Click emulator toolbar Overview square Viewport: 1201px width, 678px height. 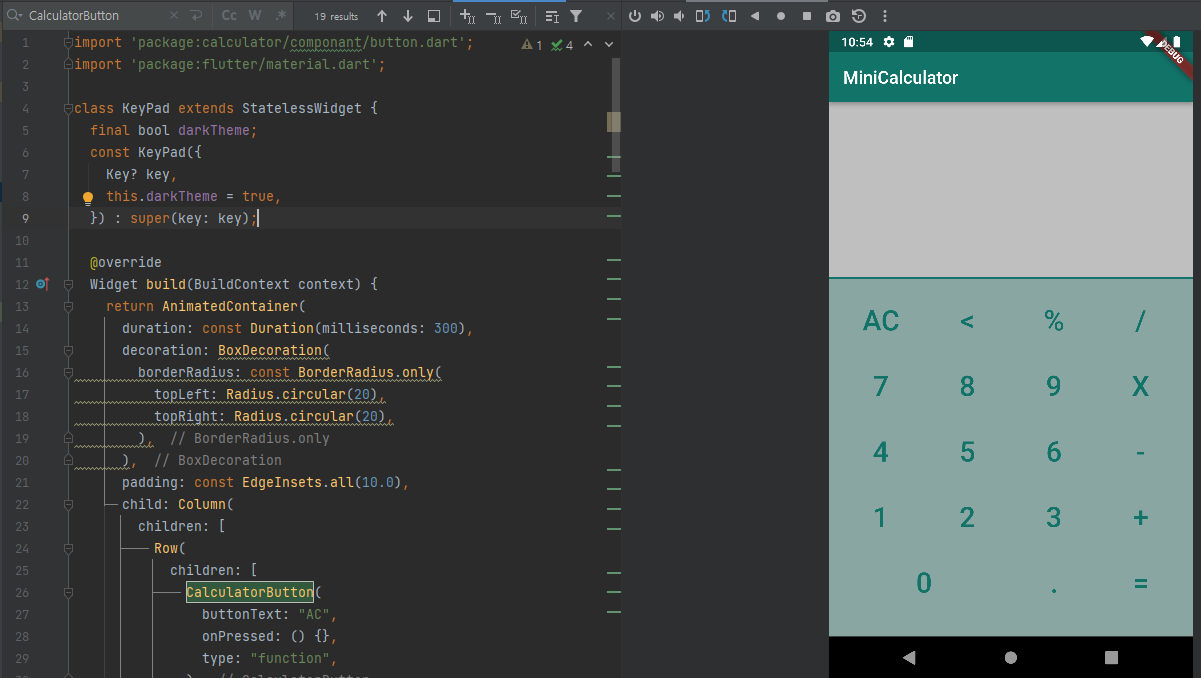[807, 16]
